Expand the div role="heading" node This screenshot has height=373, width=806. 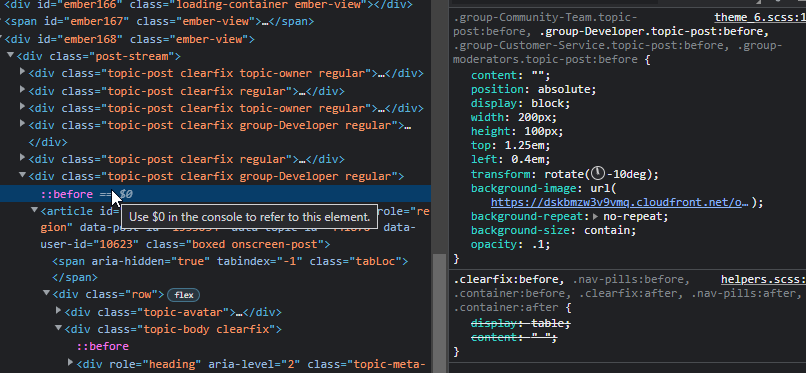click(x=71, y=363)
